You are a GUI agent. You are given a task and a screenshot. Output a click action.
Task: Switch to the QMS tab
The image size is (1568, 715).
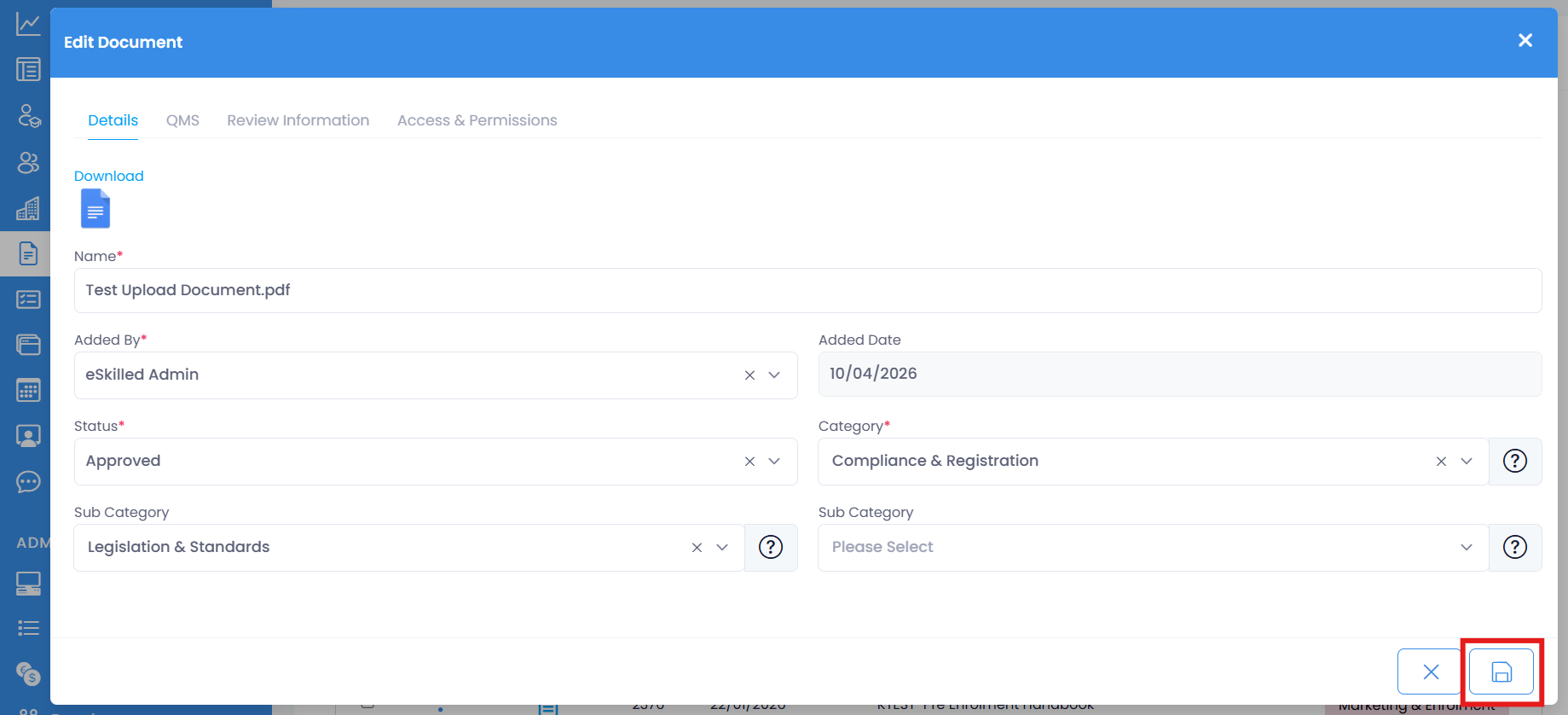[182, 120]
